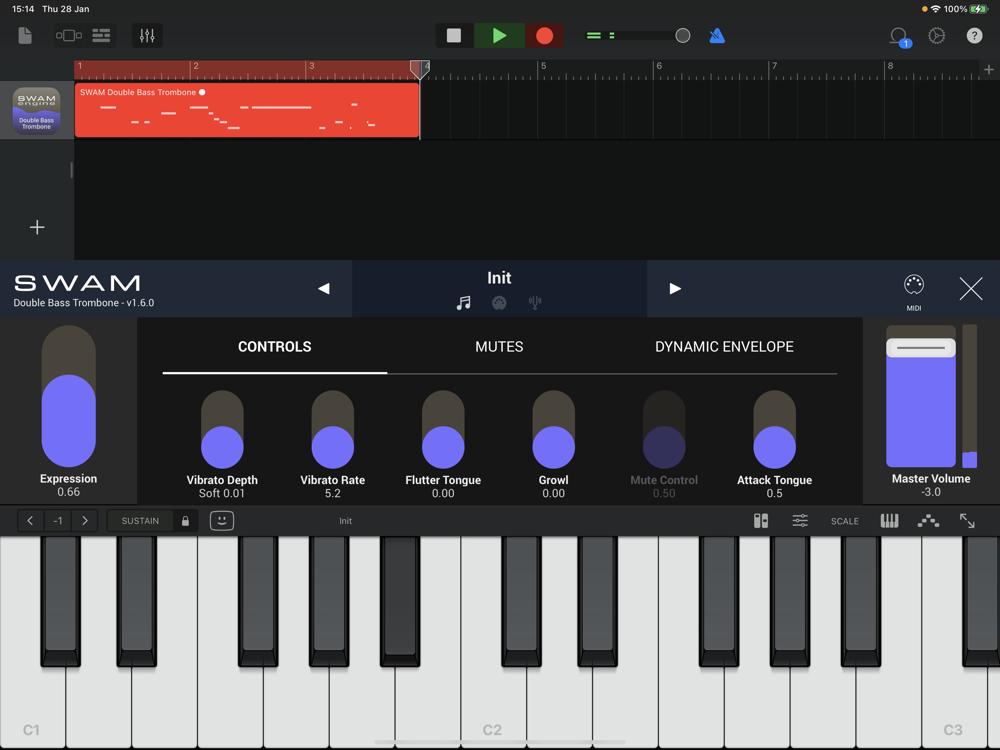
Task: Add song section with ruler plus button
Action: coord(989,70)
